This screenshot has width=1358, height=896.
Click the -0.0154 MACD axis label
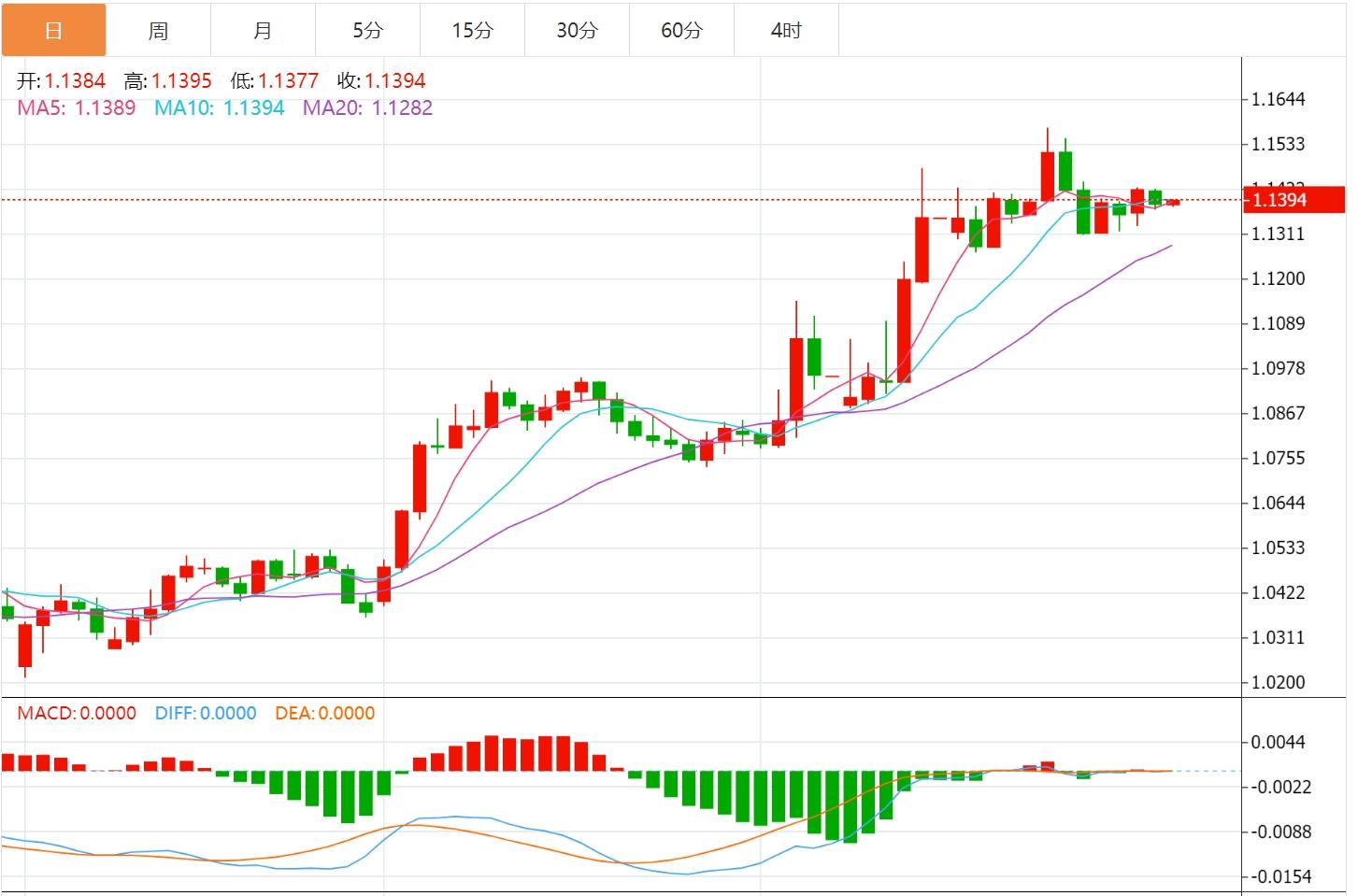coord(1281,877)
